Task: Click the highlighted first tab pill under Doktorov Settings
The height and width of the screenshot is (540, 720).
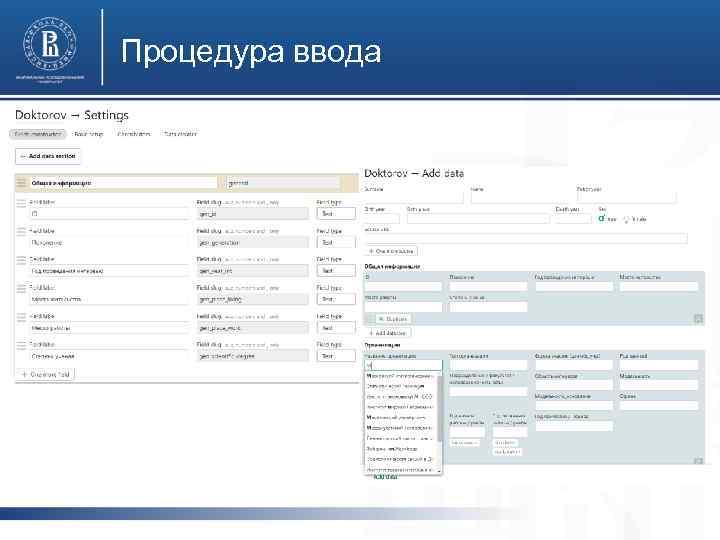Action: tap(38, 134)
